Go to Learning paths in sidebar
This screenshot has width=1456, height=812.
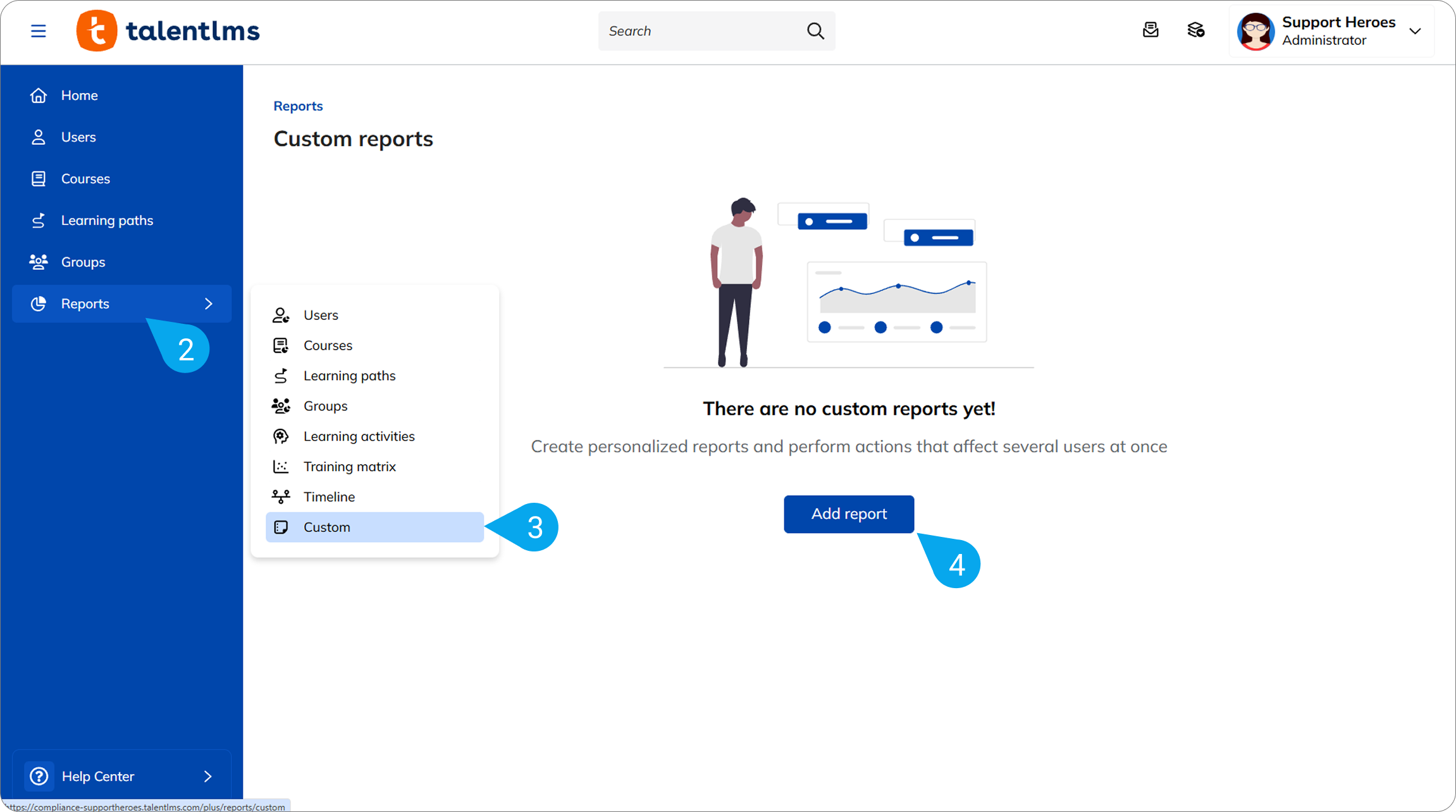point(107,221)
